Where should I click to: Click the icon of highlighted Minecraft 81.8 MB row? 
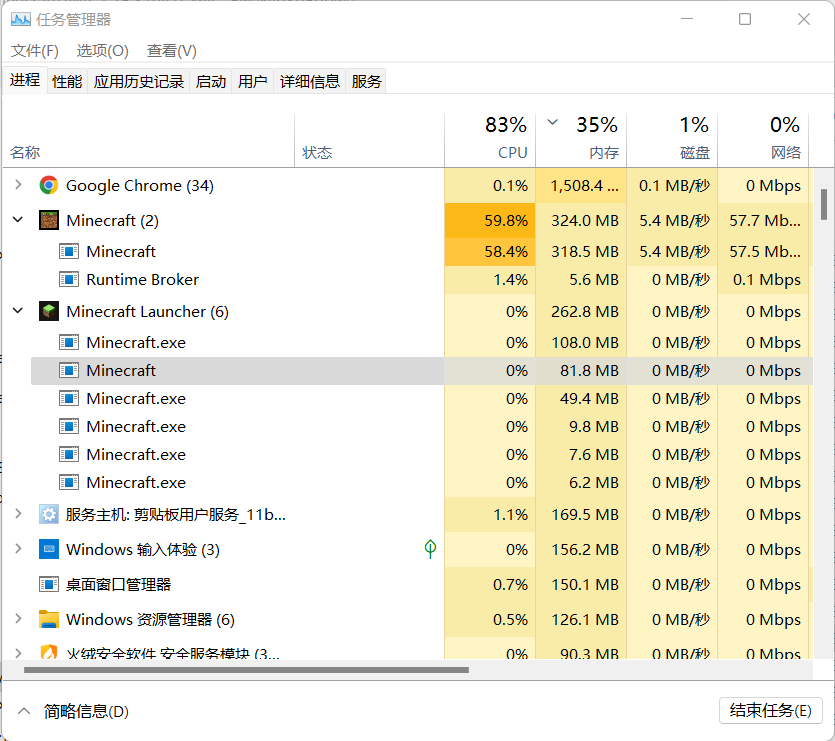(69, 370)
